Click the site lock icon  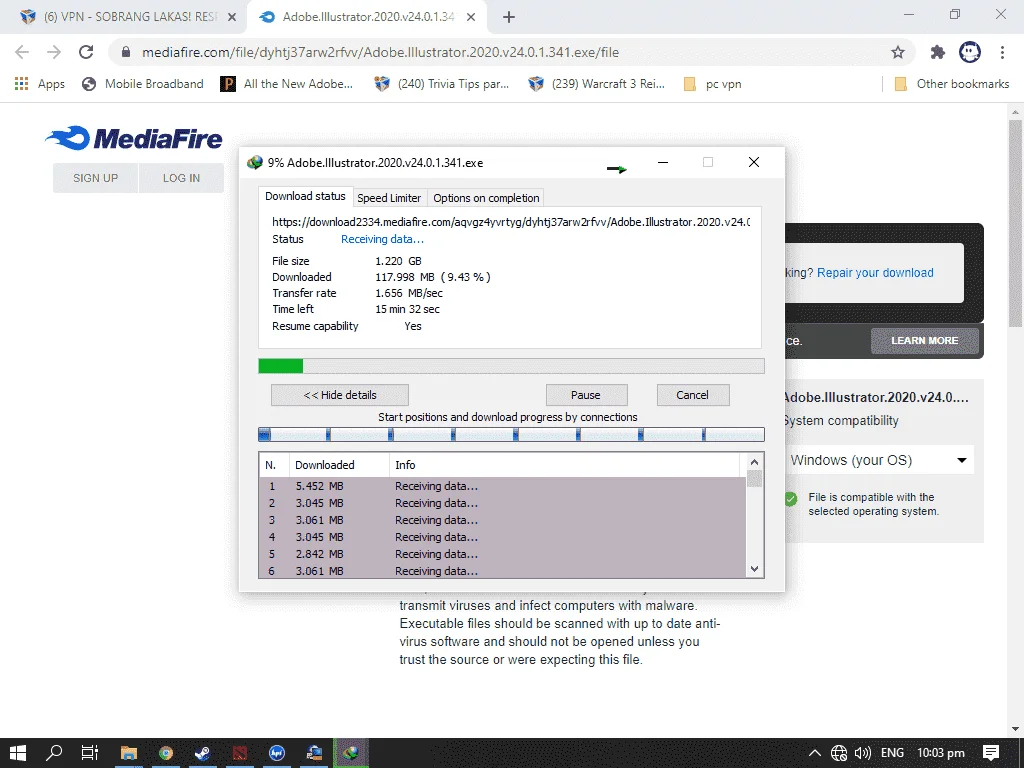[x=126, y=52]
